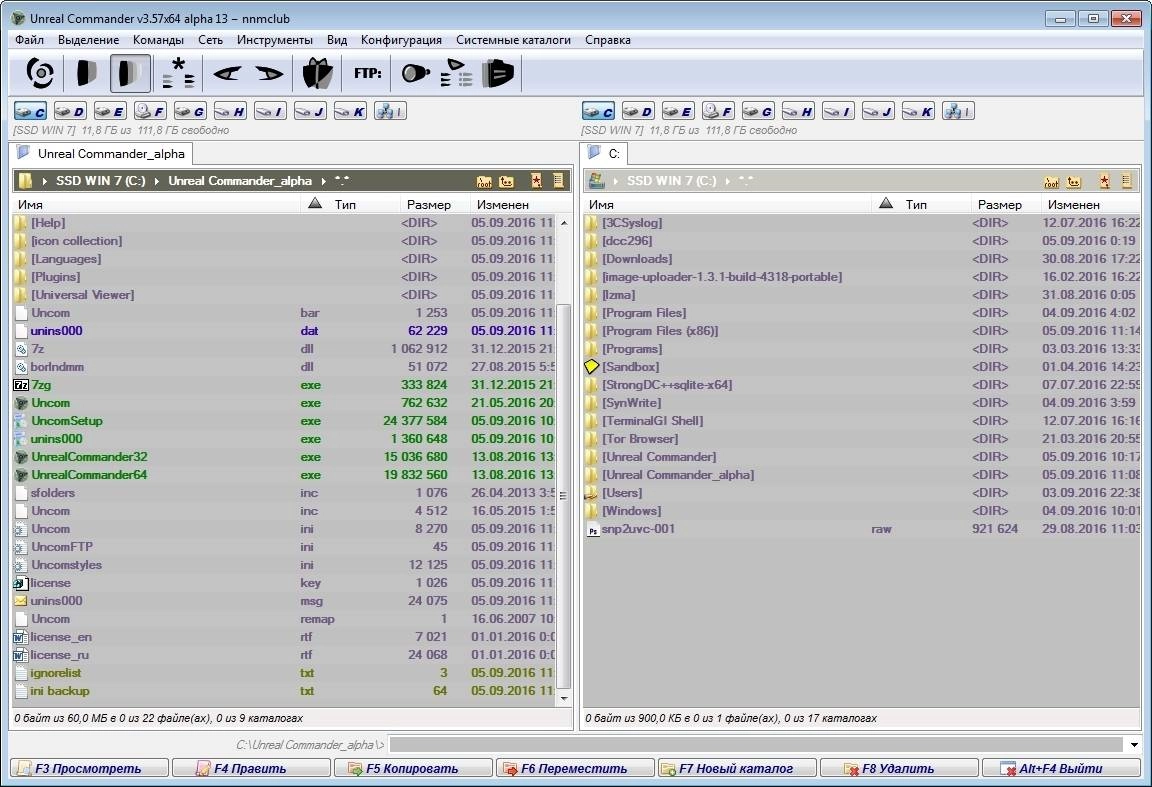Image resolution: width=1152 pixels, height=787 pixels.
Task: Click the group rename list toolbar icon
Action: (x=457, y=73)
